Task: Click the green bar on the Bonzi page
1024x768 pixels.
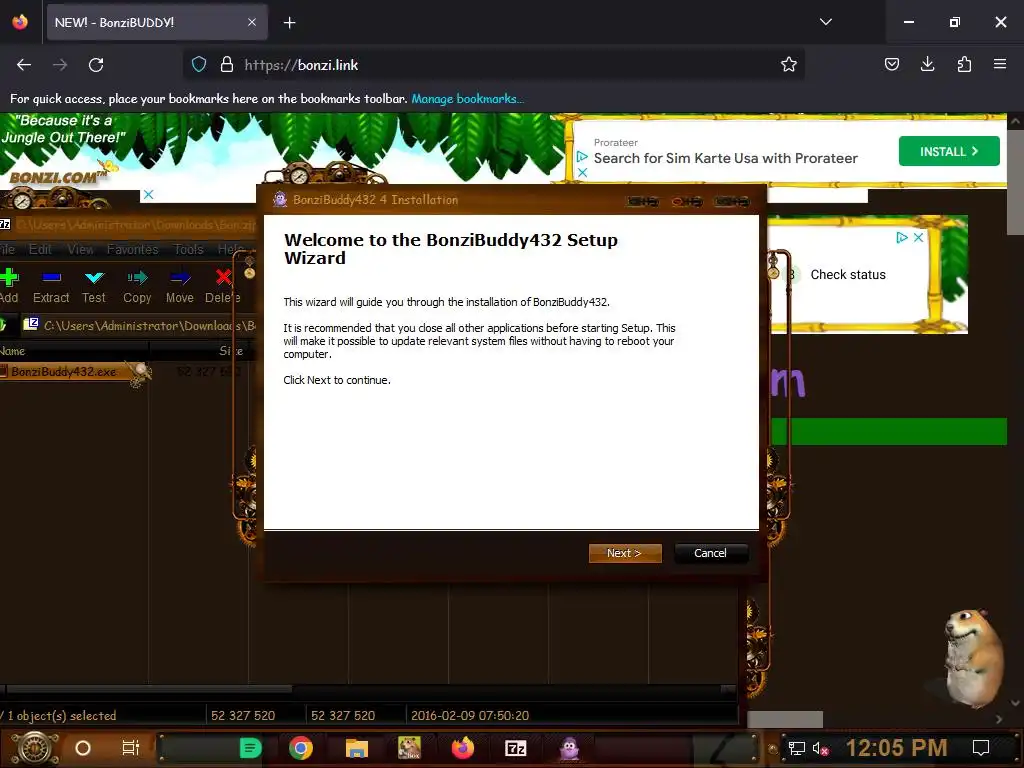Action: click(889, 432)
